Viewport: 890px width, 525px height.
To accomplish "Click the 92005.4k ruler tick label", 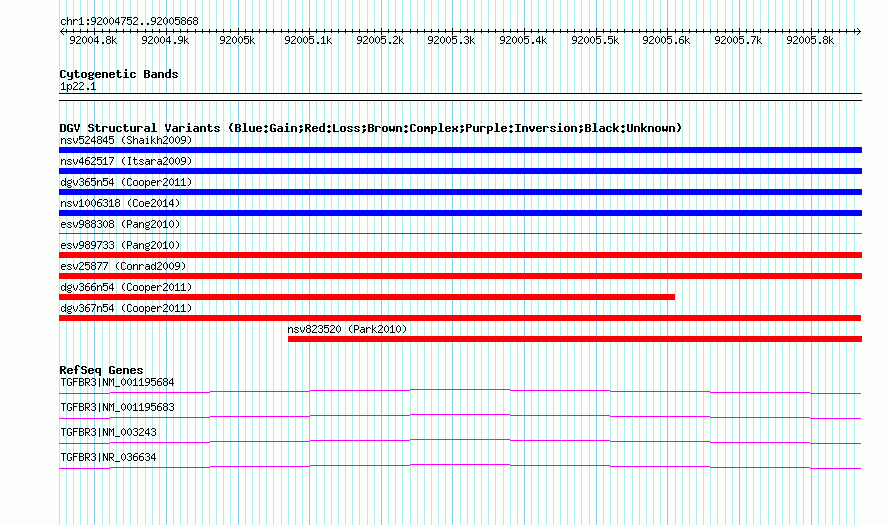I will [523, 40].
